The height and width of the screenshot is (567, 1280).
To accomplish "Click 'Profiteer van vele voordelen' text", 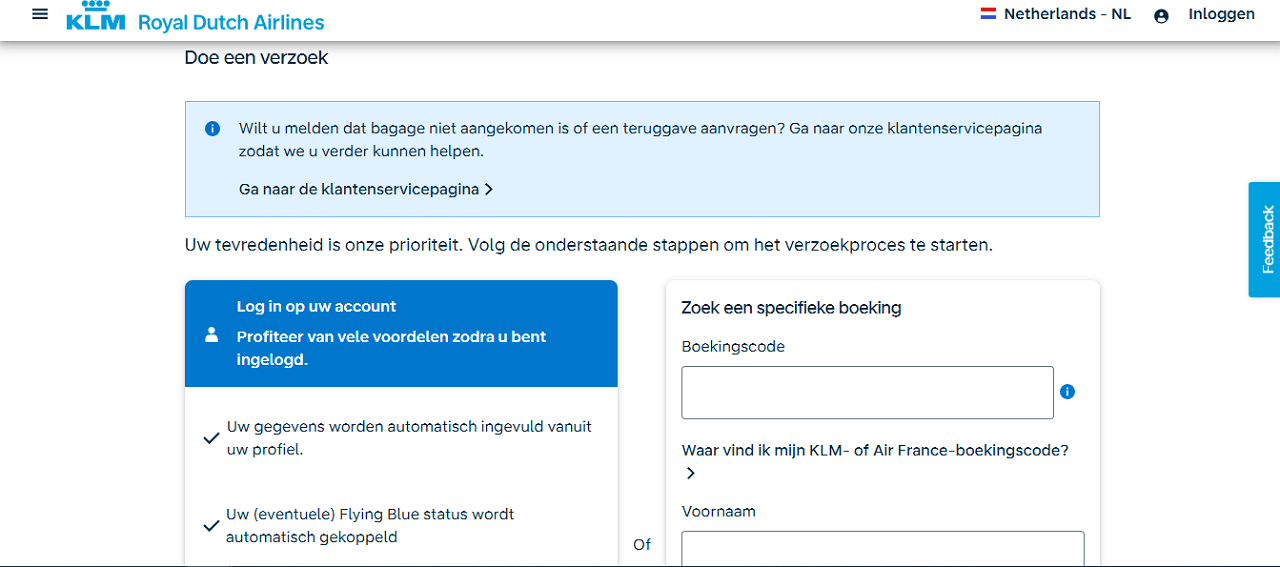I will point(391,348).
